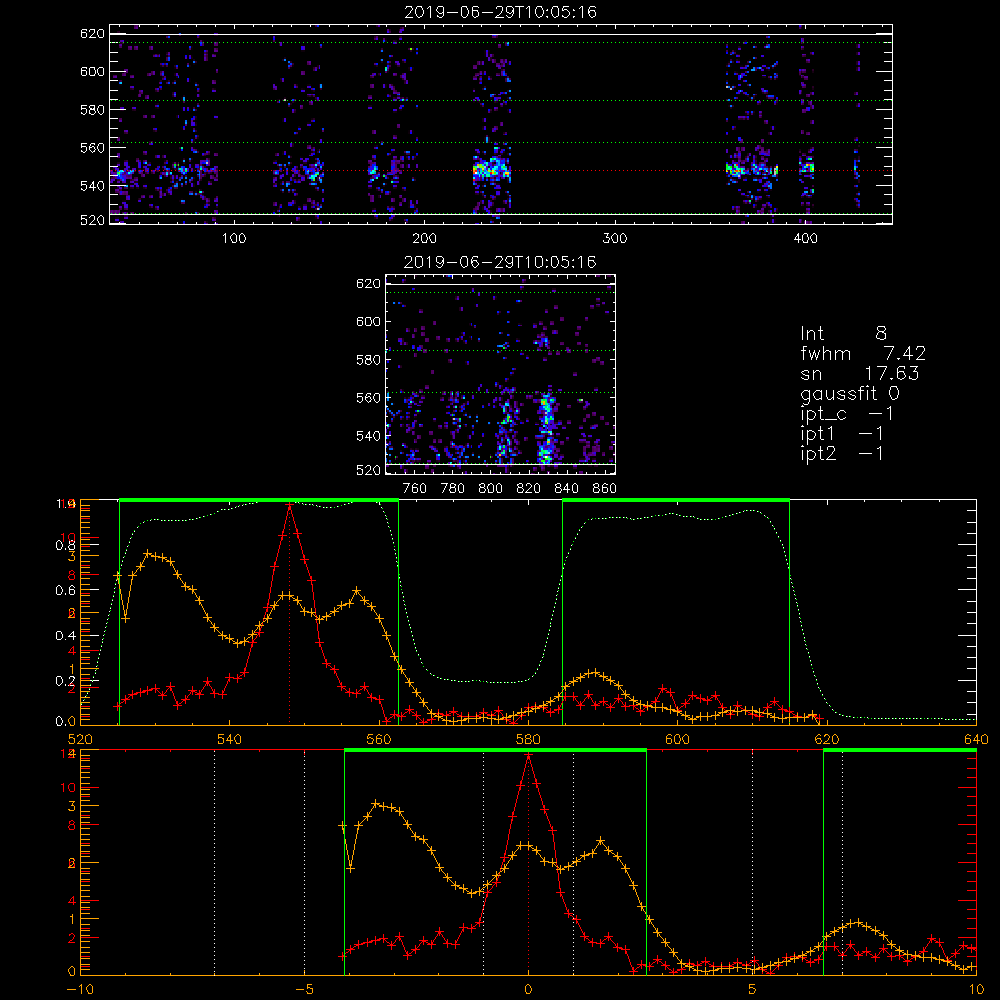The height and width of the screenshot is (1000, 1000).
Task: Click the 'ipt1 -1' entry
Action: tap(842, 434)
